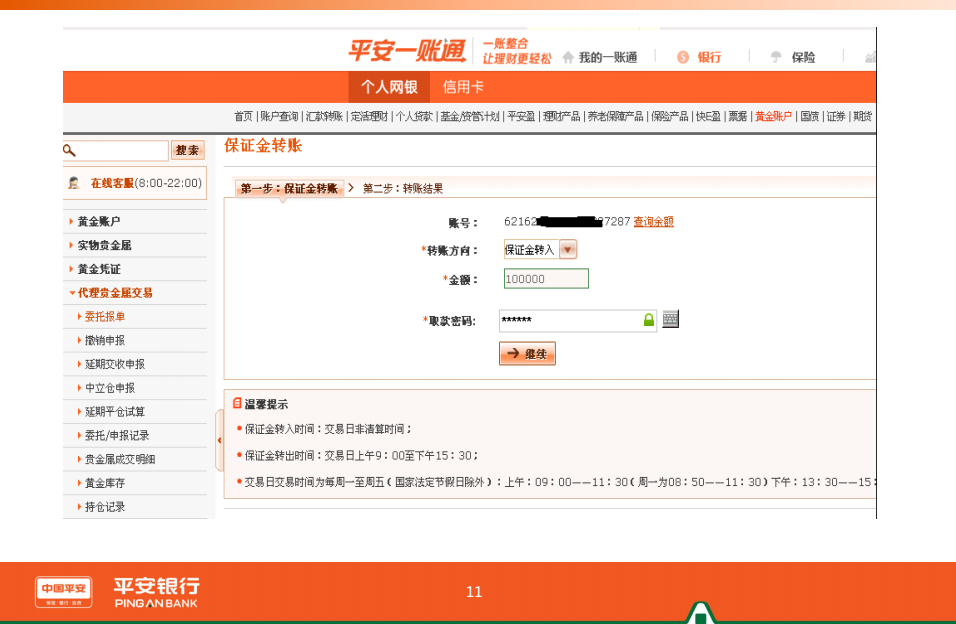
Task: Open the 银行 link in header
Action: 710,57
